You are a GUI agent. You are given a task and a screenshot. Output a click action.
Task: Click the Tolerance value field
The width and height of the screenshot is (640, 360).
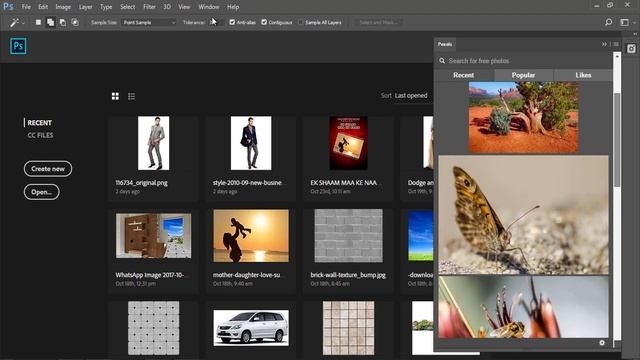pos(216,22)
